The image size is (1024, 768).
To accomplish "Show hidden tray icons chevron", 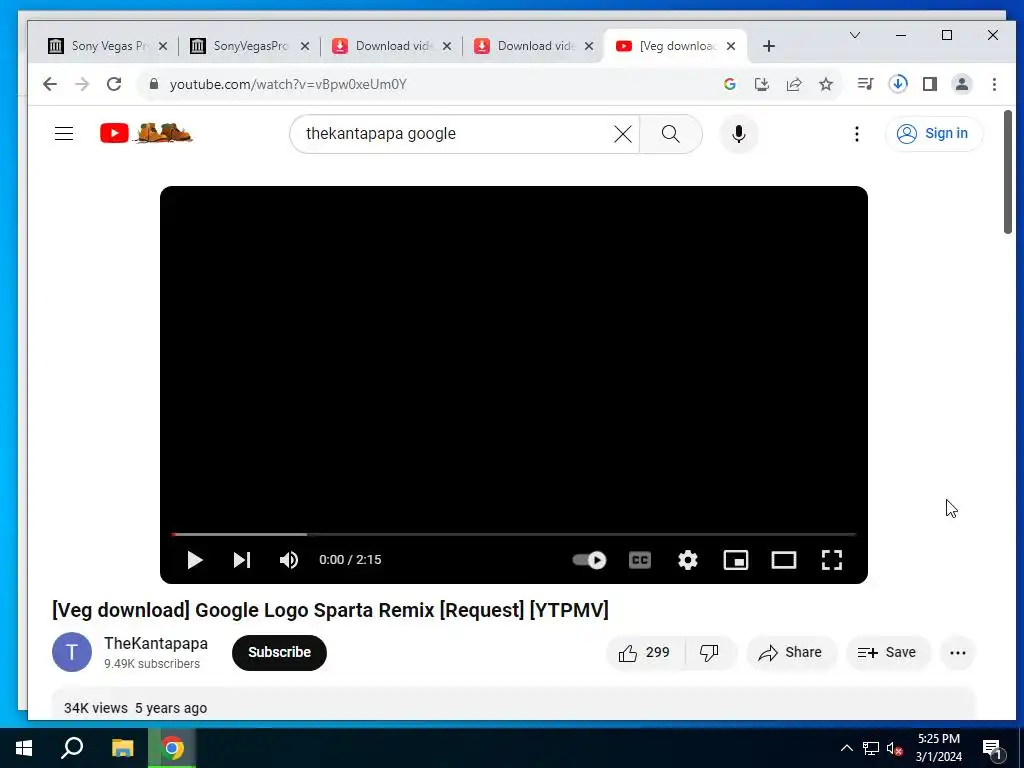I will (846, 748).
